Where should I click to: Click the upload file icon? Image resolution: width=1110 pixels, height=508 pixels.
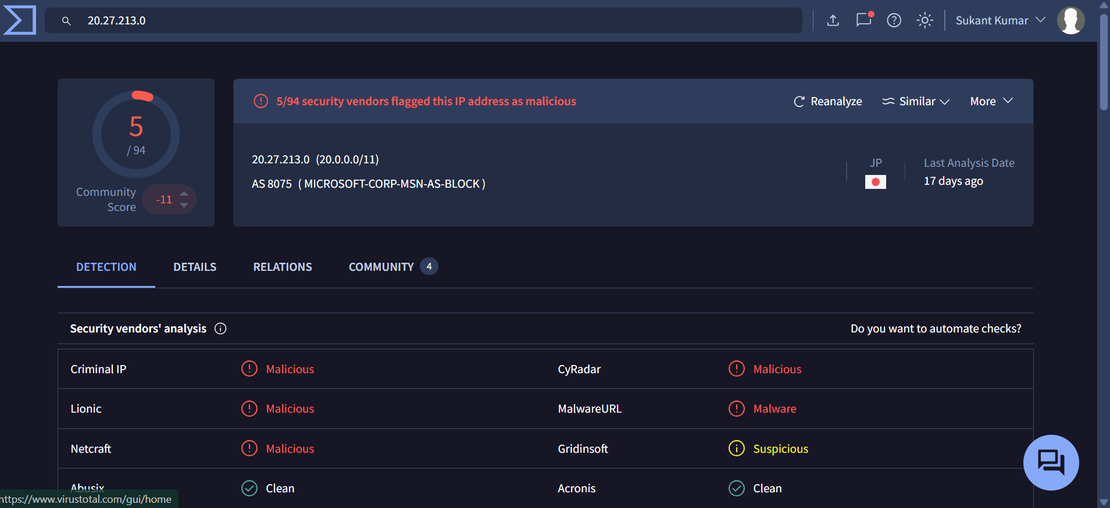tap(832, 20)
